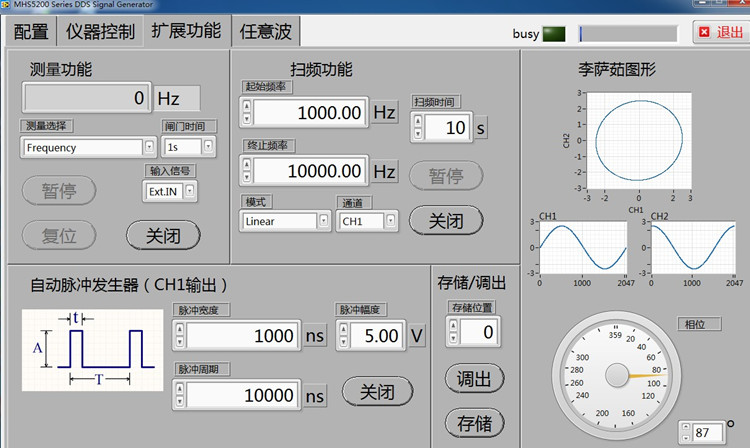Select the 仪器控制 tab
The image size is (750, 448).
click(x=100, y=31)
